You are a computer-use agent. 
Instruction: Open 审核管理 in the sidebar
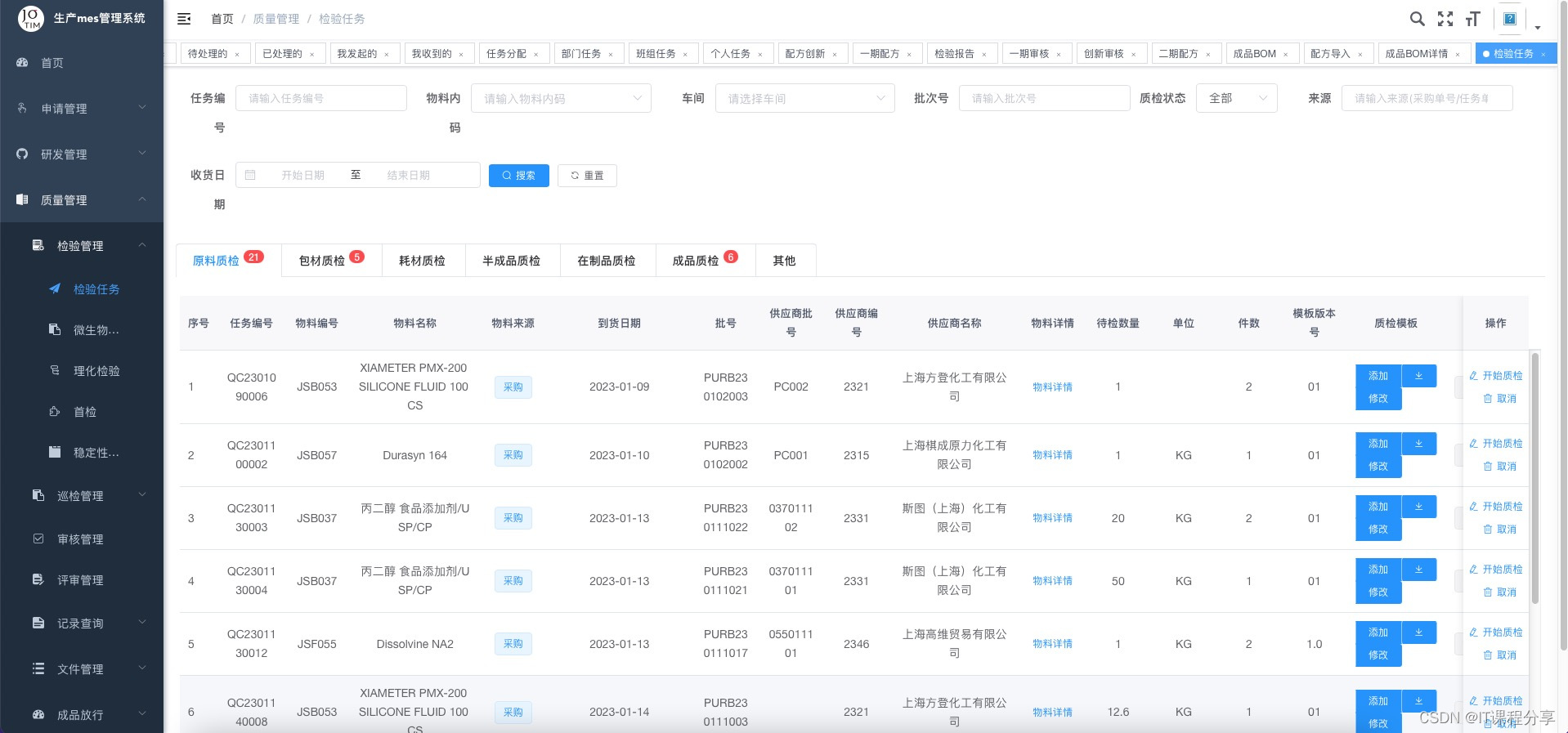pos(82,539)
